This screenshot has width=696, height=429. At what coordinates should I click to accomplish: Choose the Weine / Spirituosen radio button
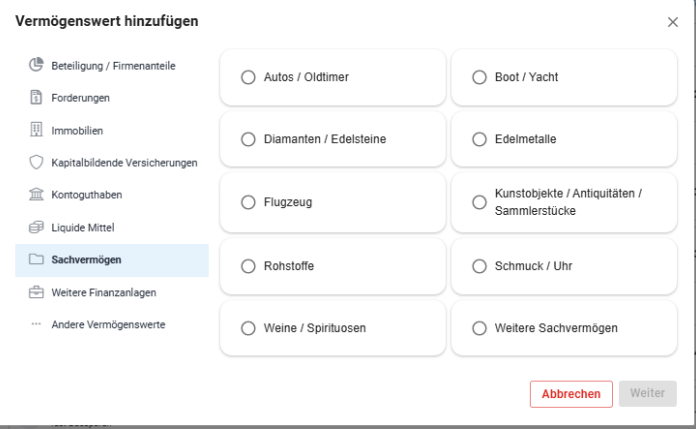click(x=248, y=328)
